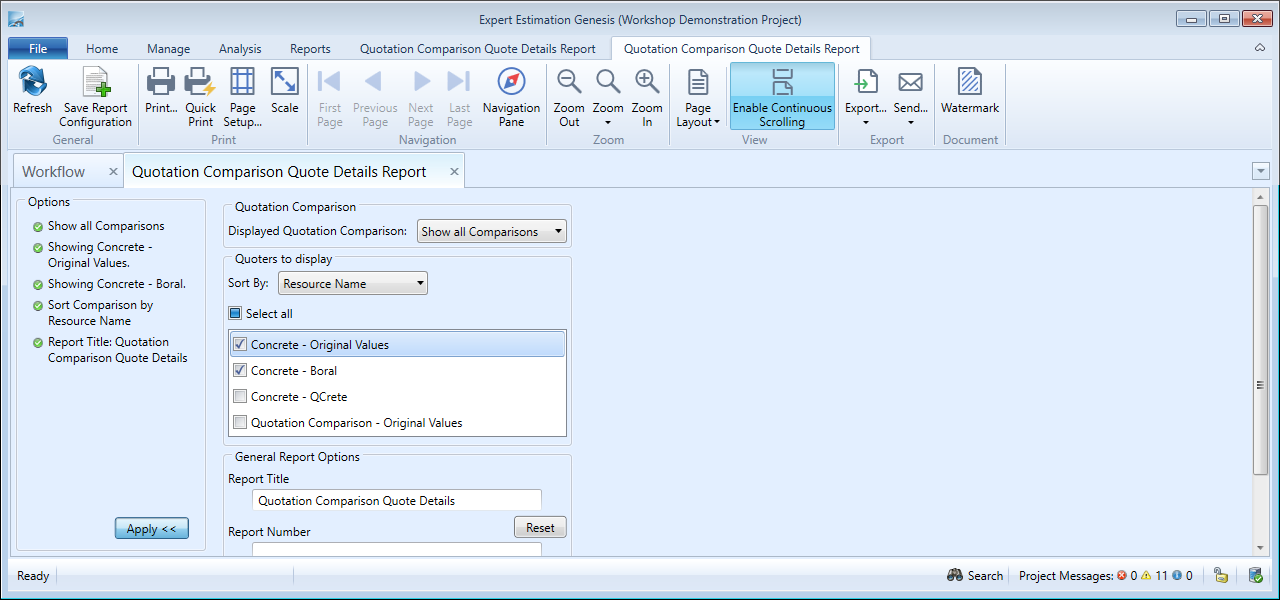Check the Concrete - QCrete checkbox
Screen dimensions: 1280x600
coord(240,397)
